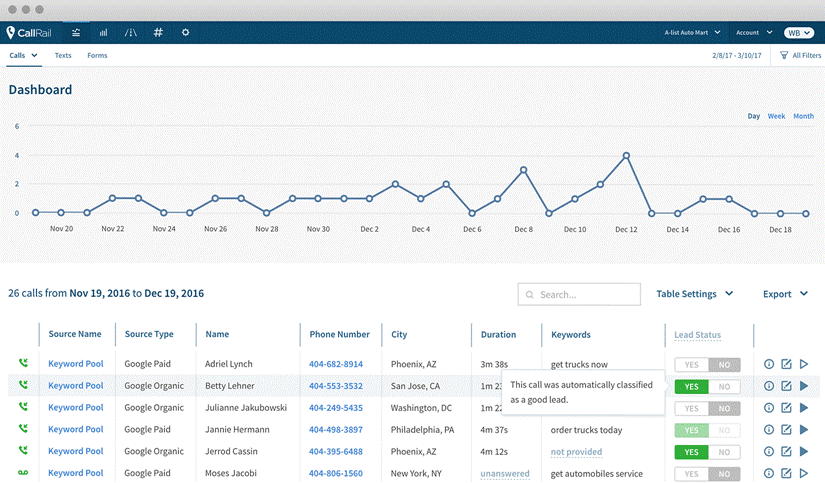Switch to the Forms tab
The image size is (825, 483).
point(97,56)
